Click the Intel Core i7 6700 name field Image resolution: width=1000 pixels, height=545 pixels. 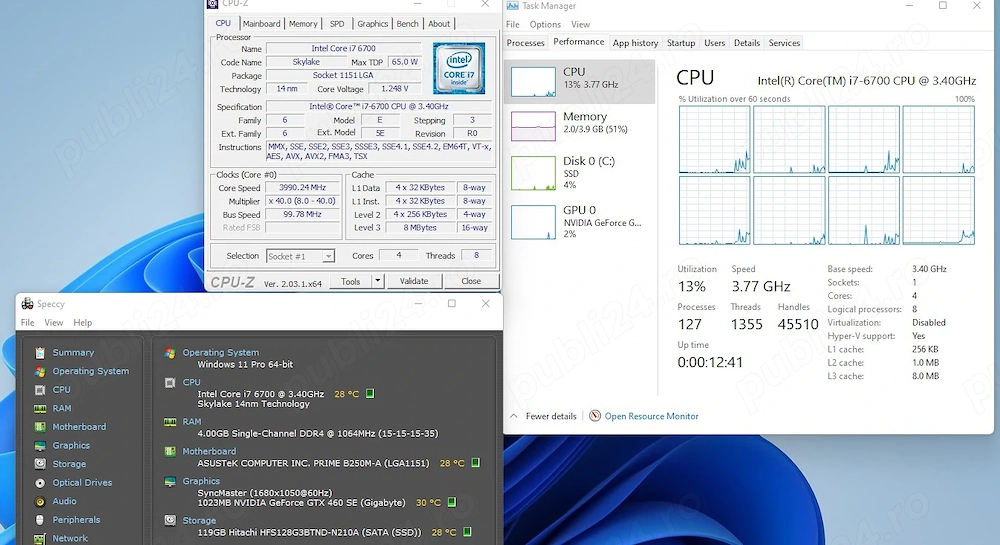click(x=343, y=48)
